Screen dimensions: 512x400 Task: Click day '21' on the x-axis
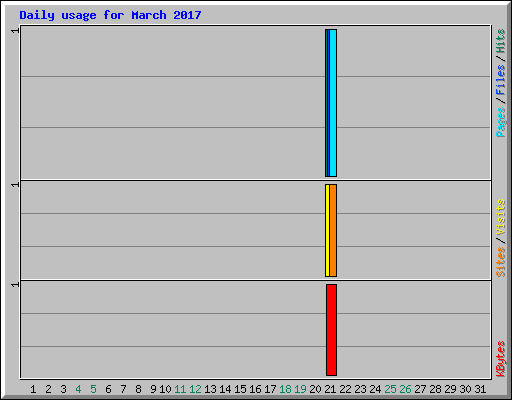pyautogui.click(x=330, y=389)
